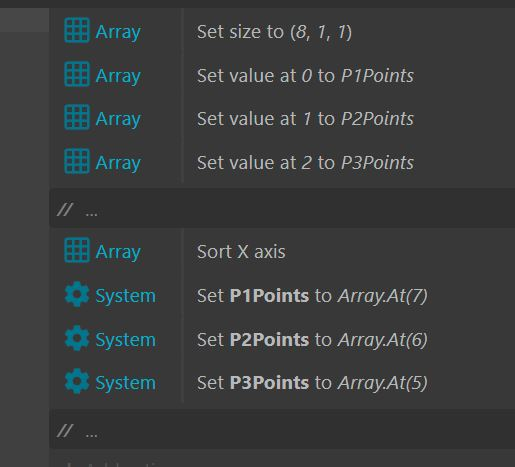Image resolution: width=515 pixels, height=467 pixels.
Task: Select 'Set P2Points to Array.At(6)' action
Action: (x=312, y=340)
